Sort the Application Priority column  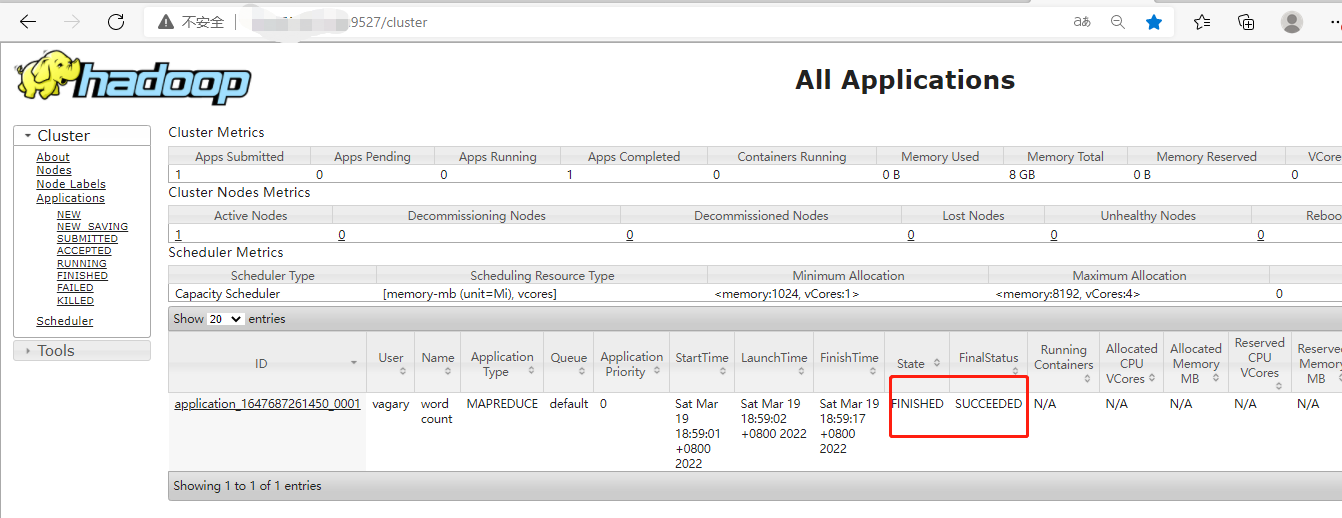coord(657,371)
